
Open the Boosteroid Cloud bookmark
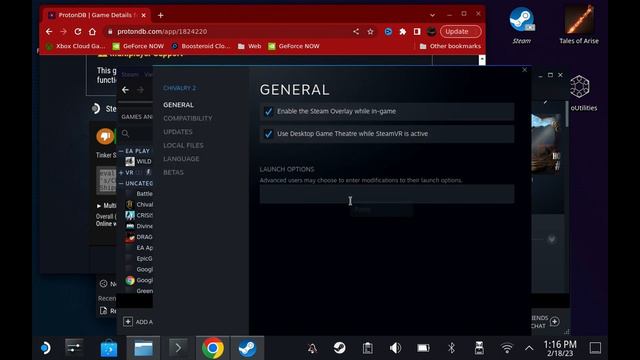click(x=201, y=46)
